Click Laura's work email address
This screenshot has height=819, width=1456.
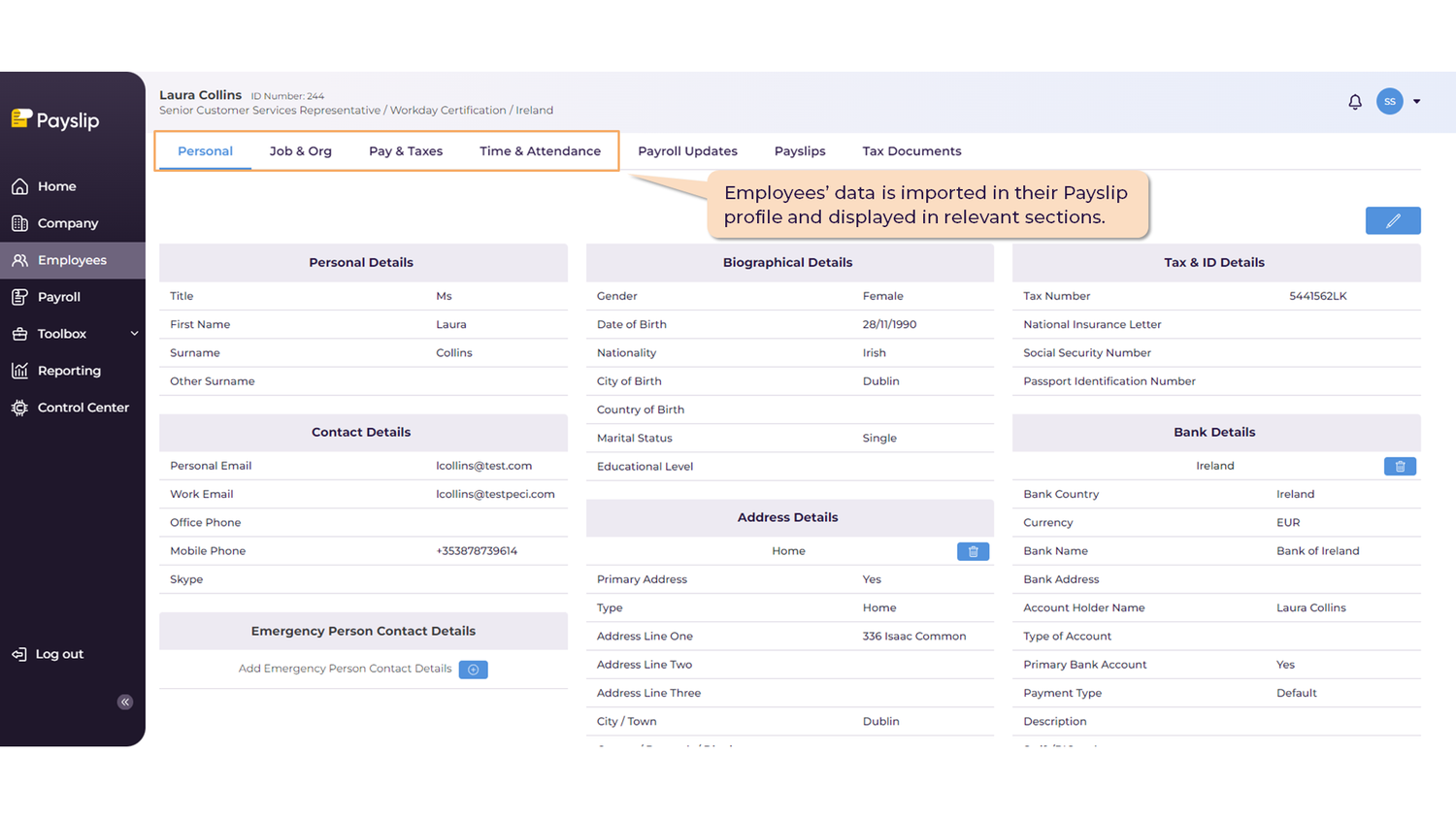[496, 493]
